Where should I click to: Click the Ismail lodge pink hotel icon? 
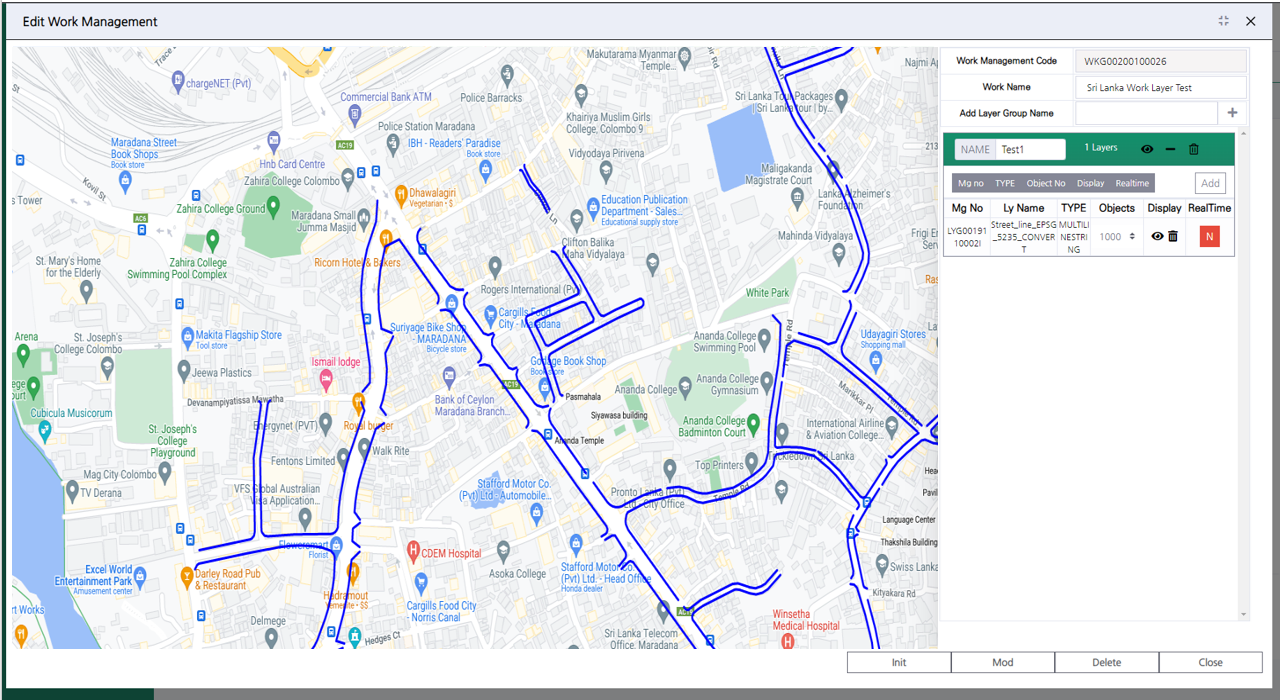[324, 380]
